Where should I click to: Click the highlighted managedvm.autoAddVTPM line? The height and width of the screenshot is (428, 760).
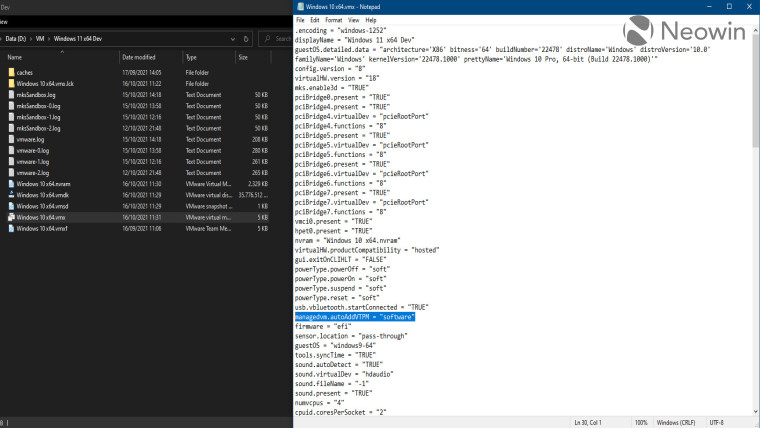(355, 317)
